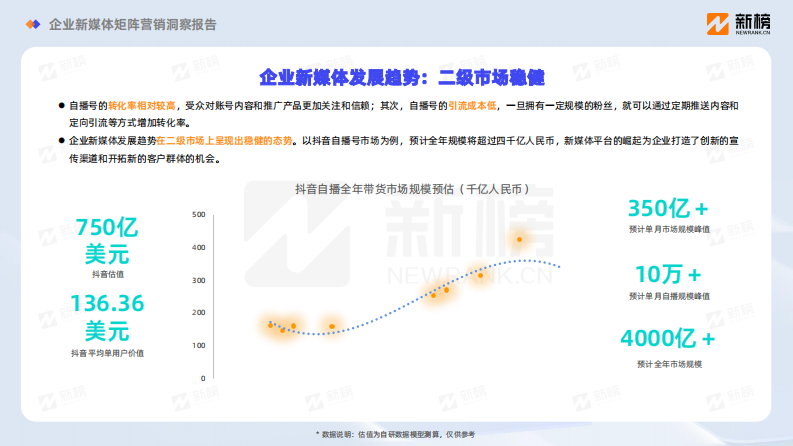This screenshot has width=793, height=446.
Task: Click the 4000亿+ figure
Action: pyautogui.click(x=668, y=338)
